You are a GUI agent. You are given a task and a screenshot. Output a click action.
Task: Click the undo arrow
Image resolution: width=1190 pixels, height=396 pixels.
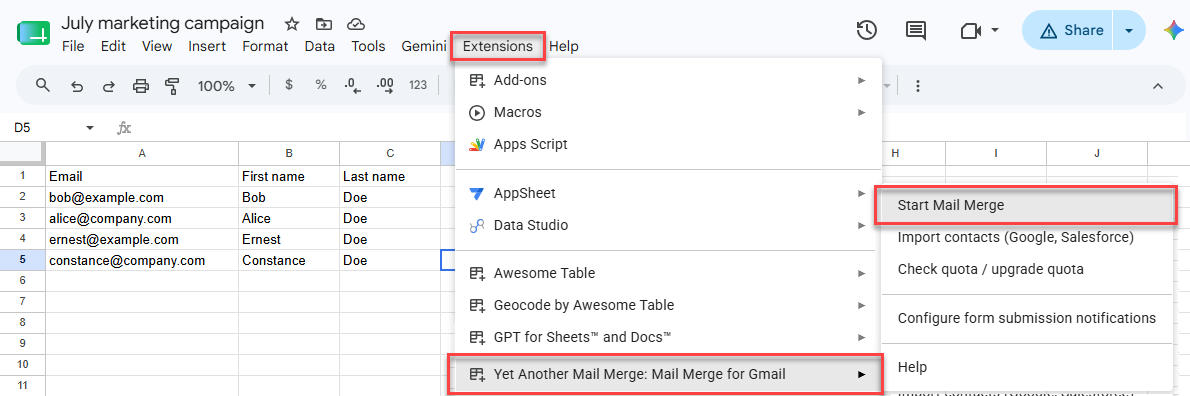click(77, 86)
